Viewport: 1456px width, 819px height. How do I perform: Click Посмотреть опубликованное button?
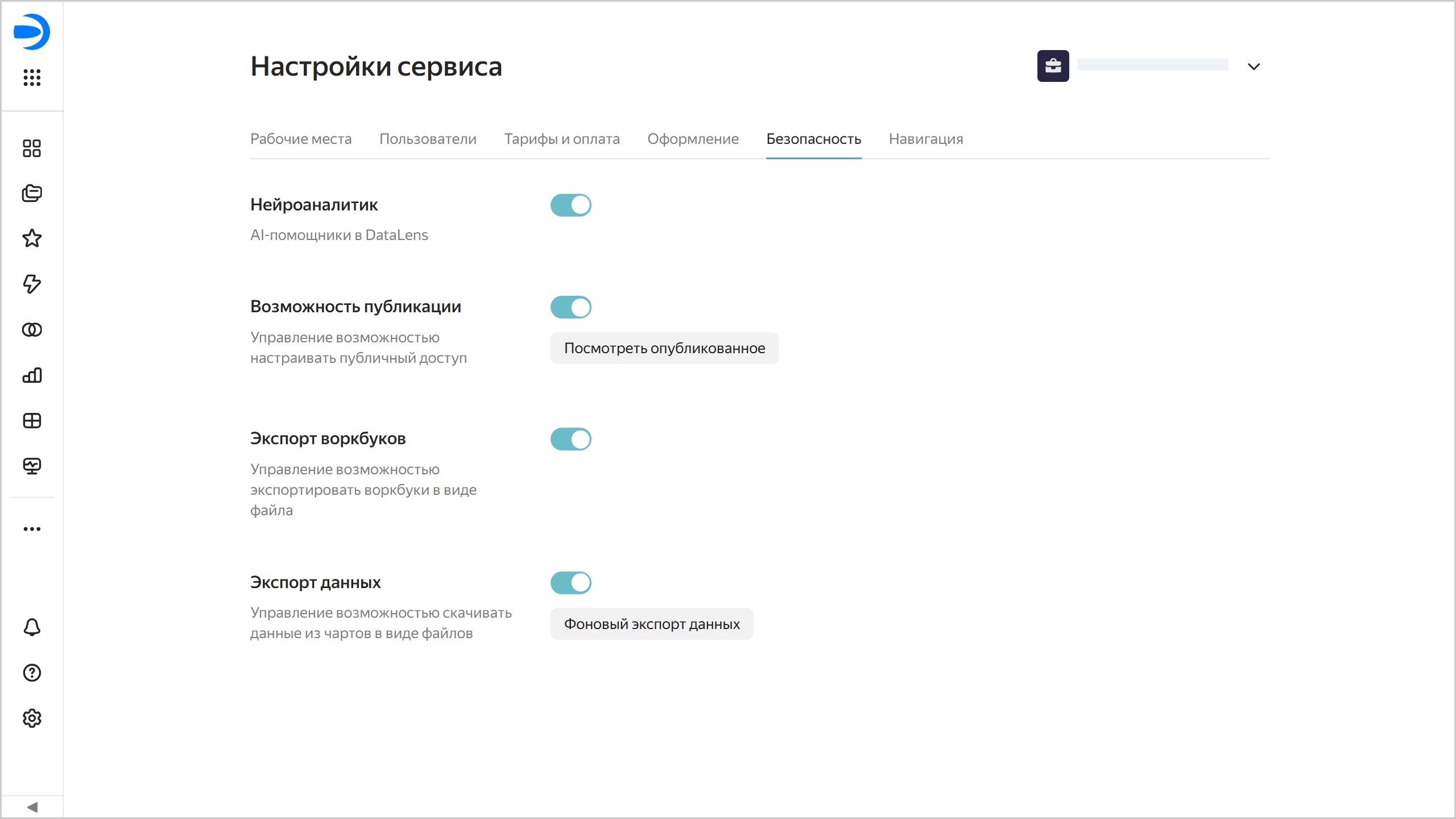coord(664,348)
